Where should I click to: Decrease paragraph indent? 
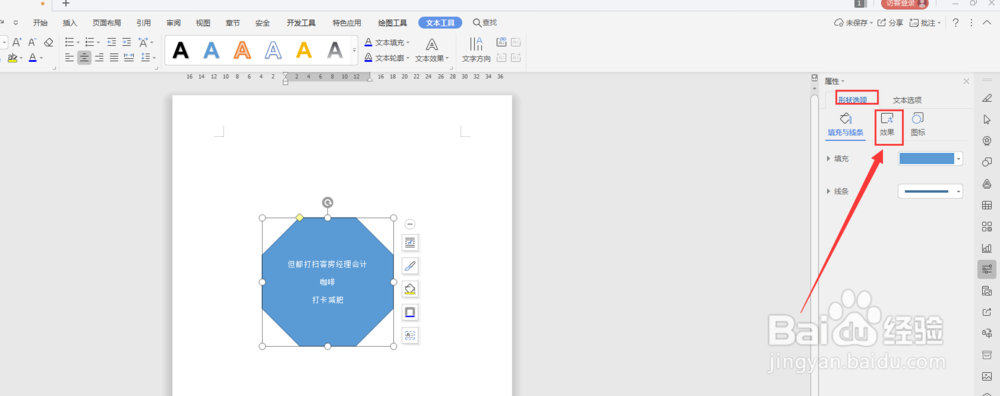pos(112,42)
